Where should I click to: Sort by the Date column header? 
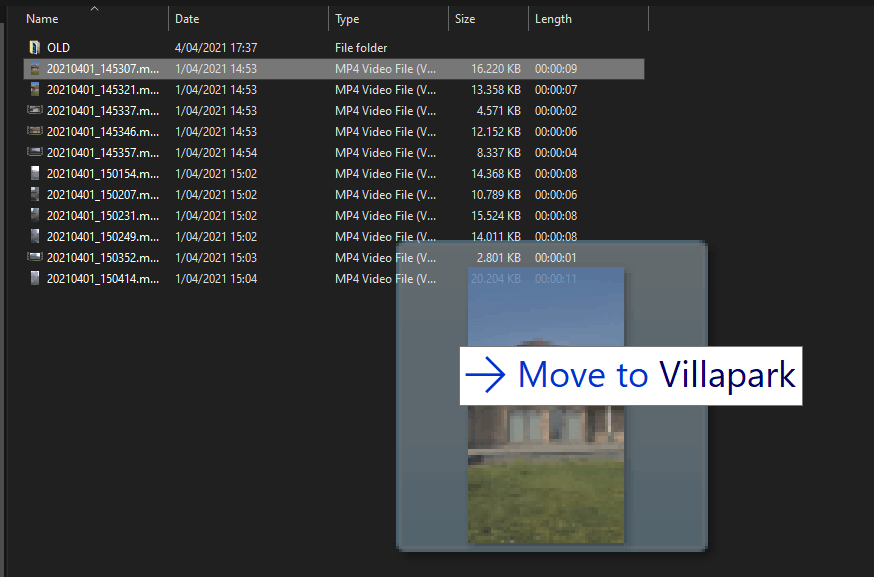(187, 19)
